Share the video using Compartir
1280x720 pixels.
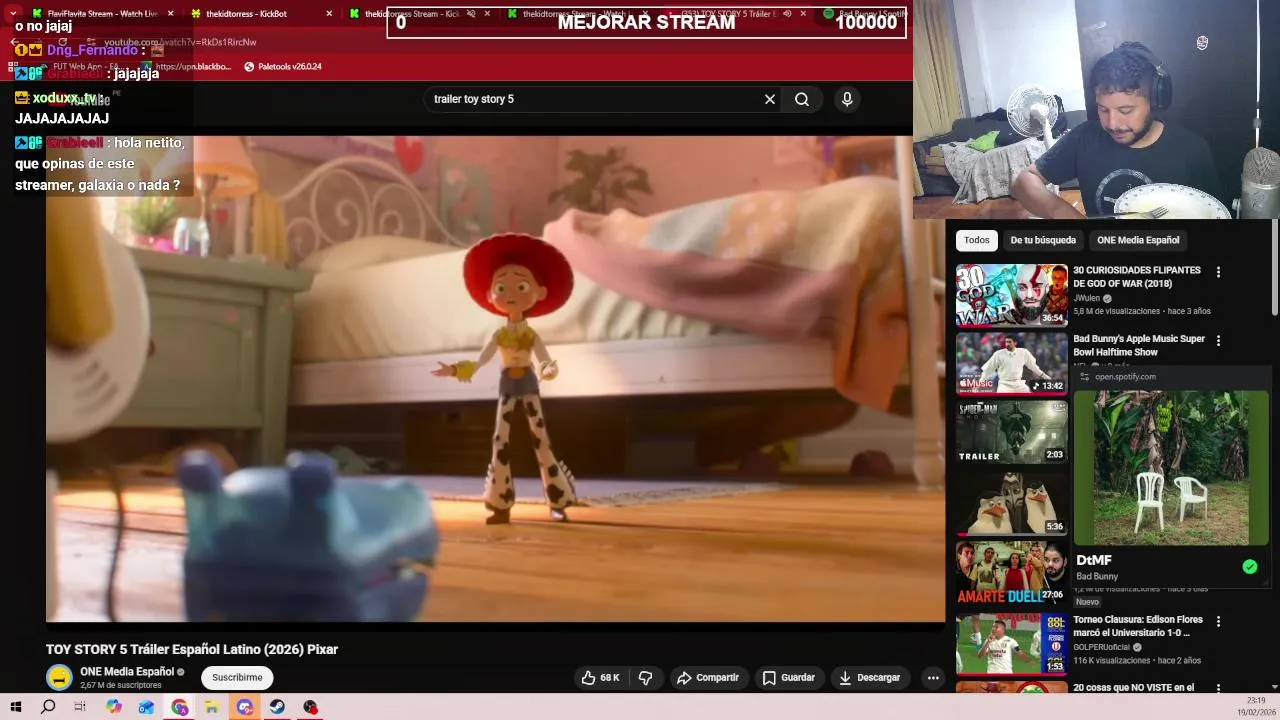(x=708, y=677)
